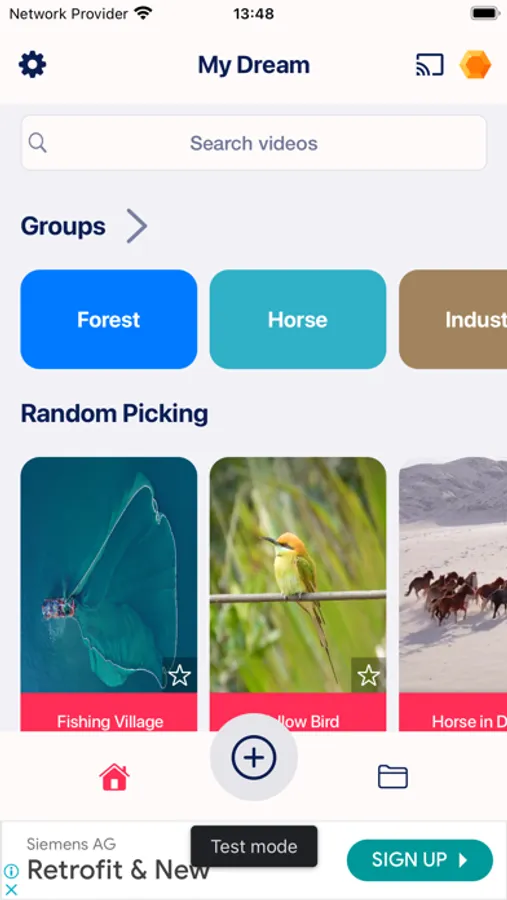Screen dimensions: 507x900
Task: Close the ad with the X icon
Action: [x=11, y=890]
